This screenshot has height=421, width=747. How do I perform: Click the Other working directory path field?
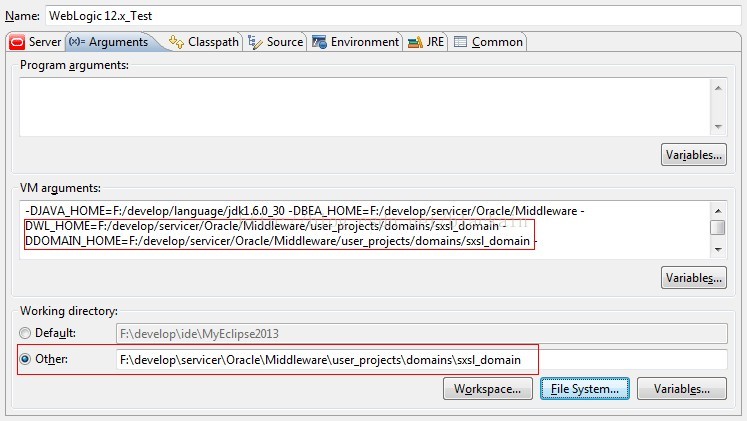click(x=422, y=360)
